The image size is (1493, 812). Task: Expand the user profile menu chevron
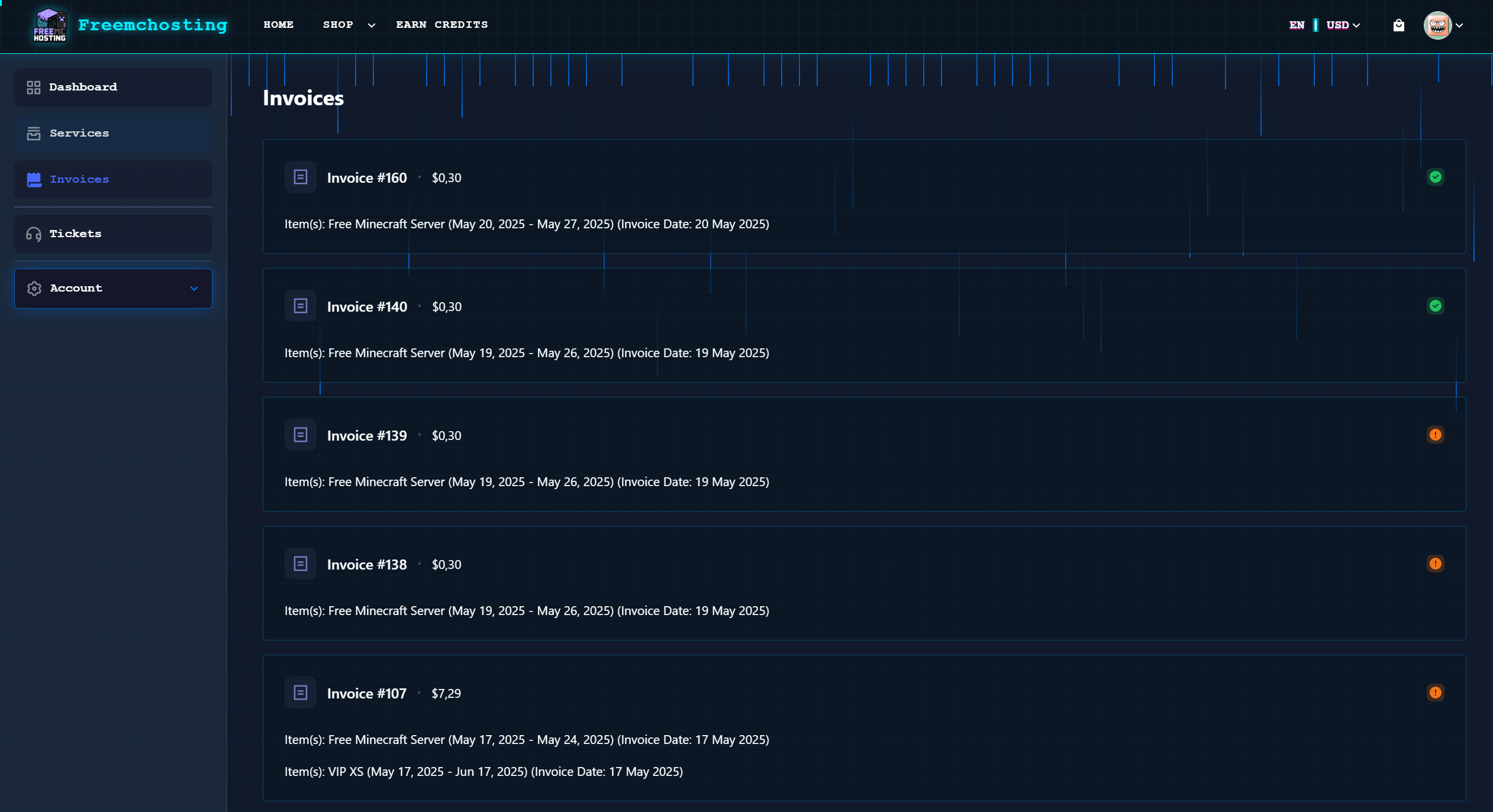point(1459,25)
